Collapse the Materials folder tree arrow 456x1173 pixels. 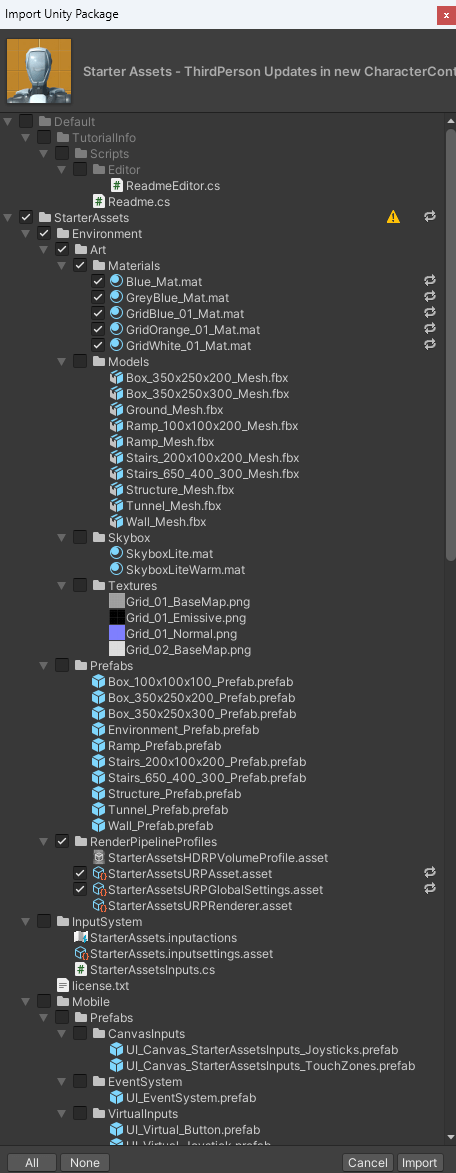(x=62, y=266)
